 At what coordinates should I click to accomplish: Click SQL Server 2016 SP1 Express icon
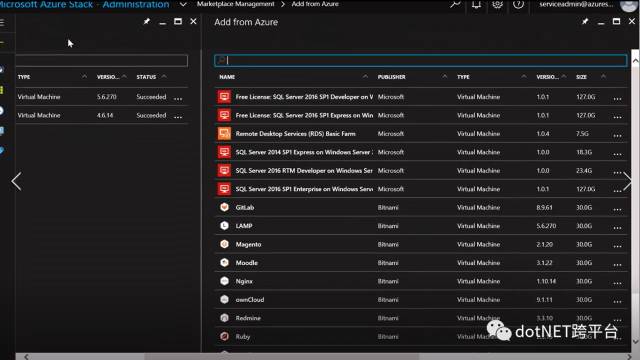point(224,115)
